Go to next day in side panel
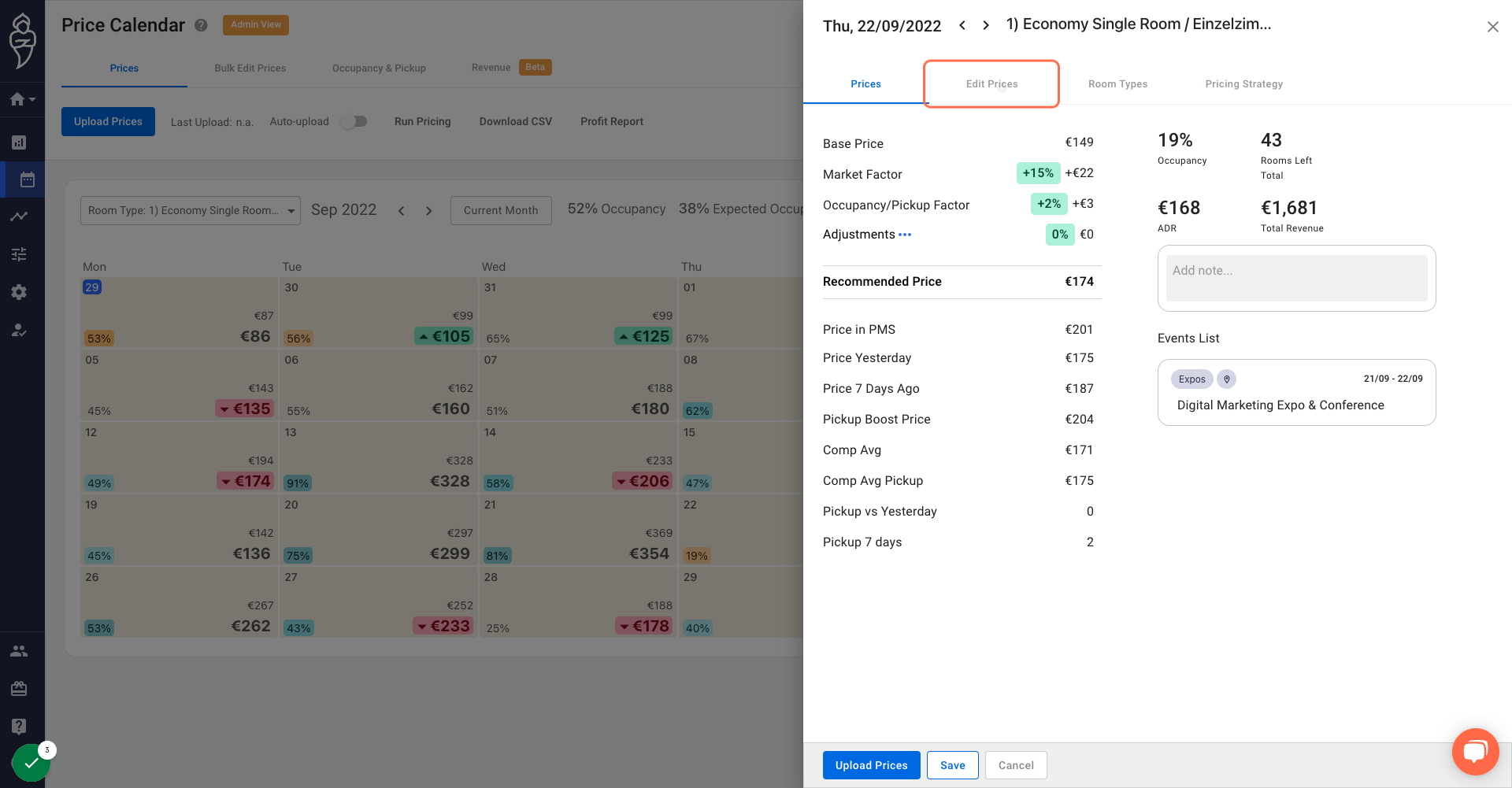This screenshot has width=1512, height=788. point(986,25)
